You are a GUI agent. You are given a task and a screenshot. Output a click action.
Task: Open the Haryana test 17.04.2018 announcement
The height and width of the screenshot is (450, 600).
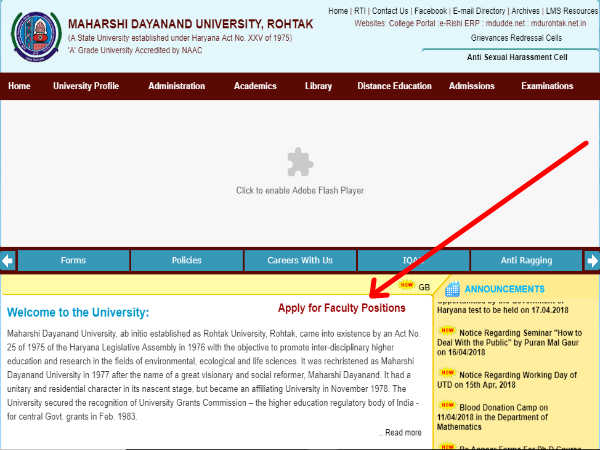[x=502, y=308]
